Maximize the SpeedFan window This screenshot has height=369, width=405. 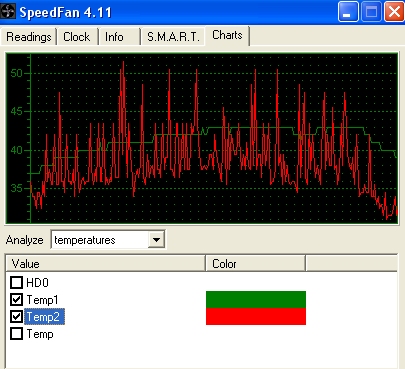point(371,12)
